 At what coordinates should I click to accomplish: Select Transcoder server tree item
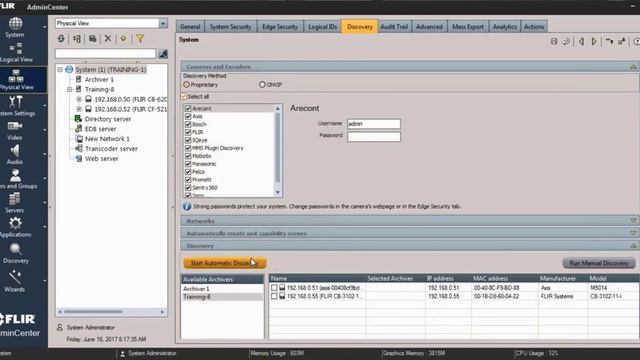(x=111, y=149)
